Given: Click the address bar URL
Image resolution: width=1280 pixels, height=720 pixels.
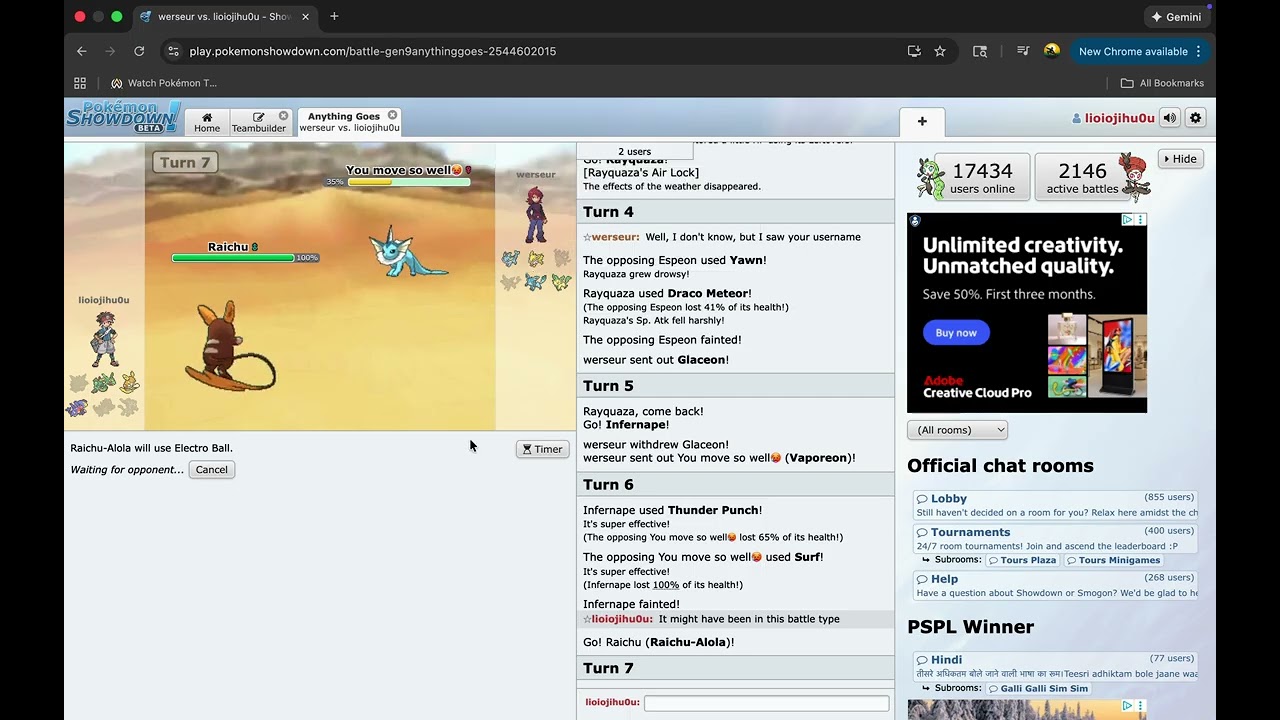Looking at the screenshot, I should click(372, 51).
